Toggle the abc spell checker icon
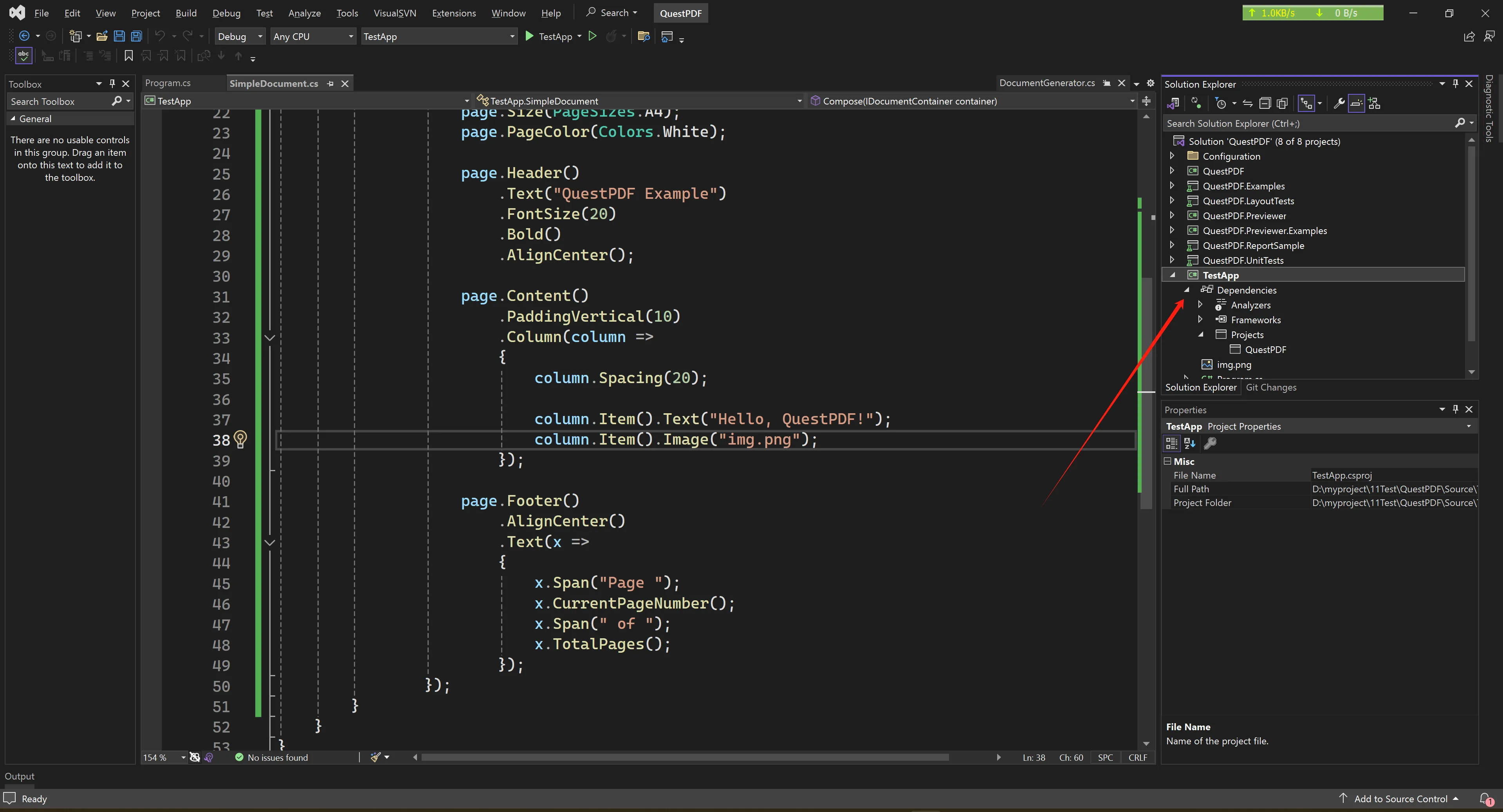 click(x=23, y=56)
